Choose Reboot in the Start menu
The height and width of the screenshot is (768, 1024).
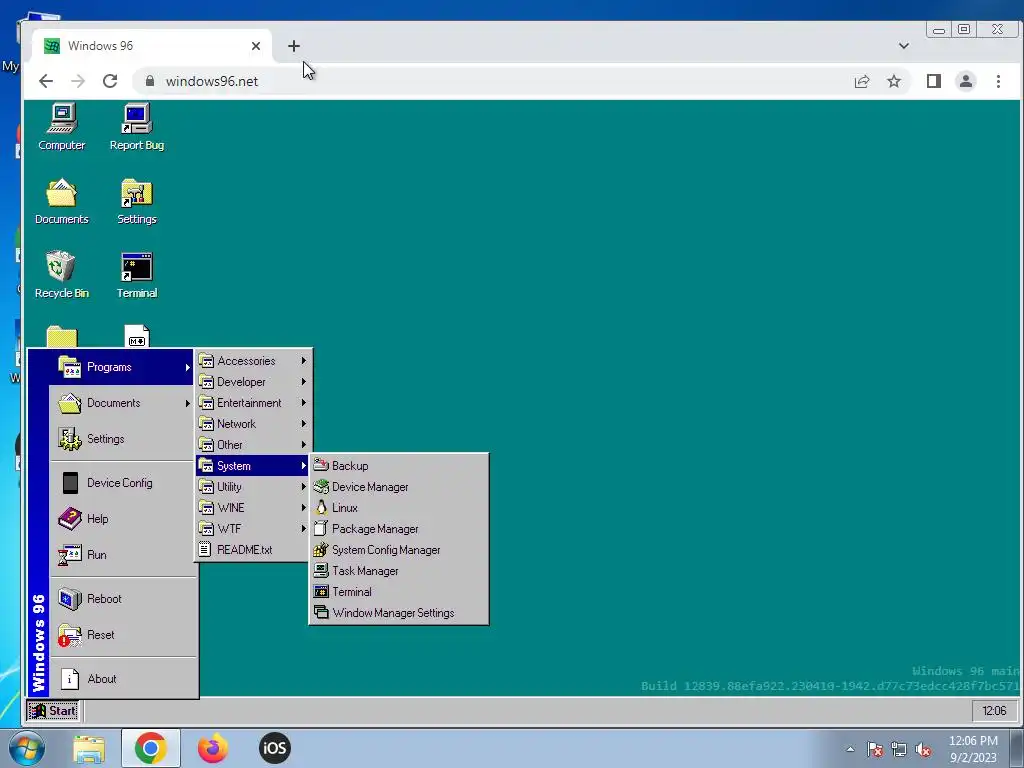[x=122, y=598]
